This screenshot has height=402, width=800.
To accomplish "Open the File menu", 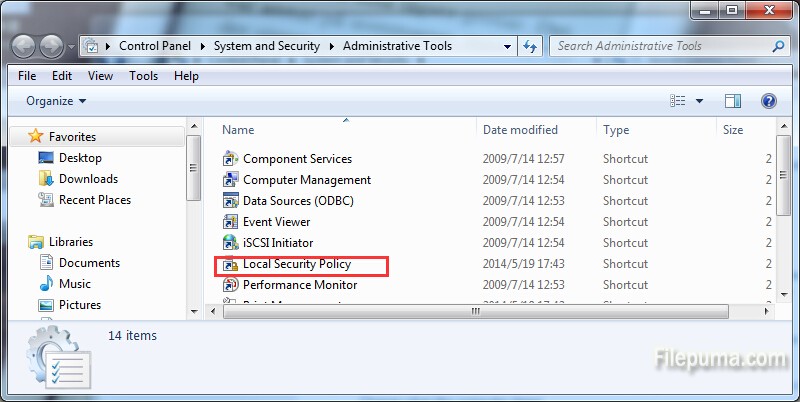I will (27, 75).
